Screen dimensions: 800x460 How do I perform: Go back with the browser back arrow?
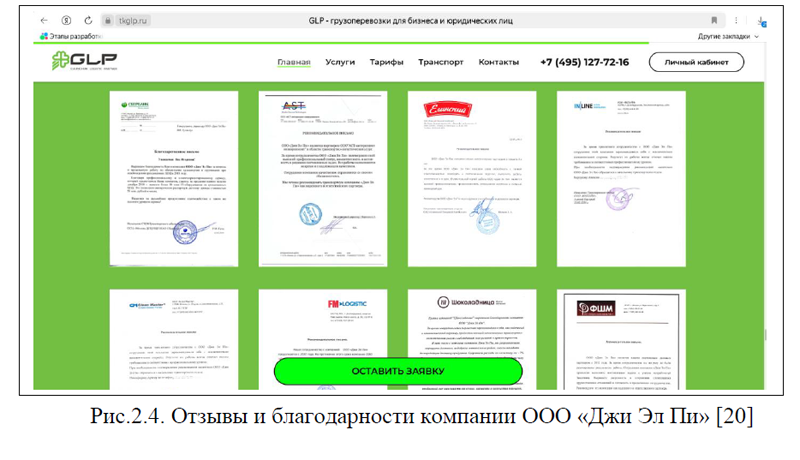click(44, 20)
